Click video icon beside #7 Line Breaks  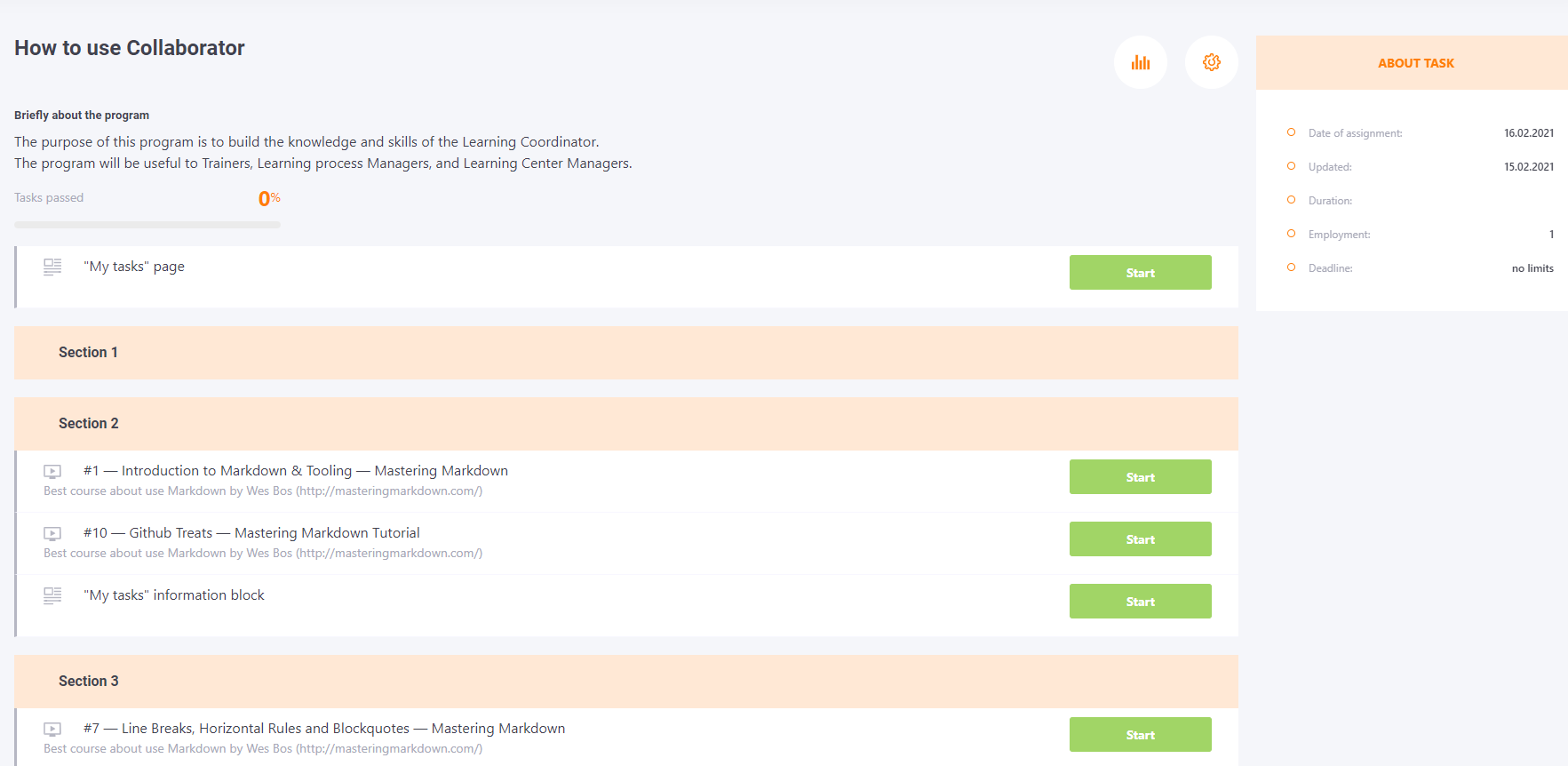(52, 730)
